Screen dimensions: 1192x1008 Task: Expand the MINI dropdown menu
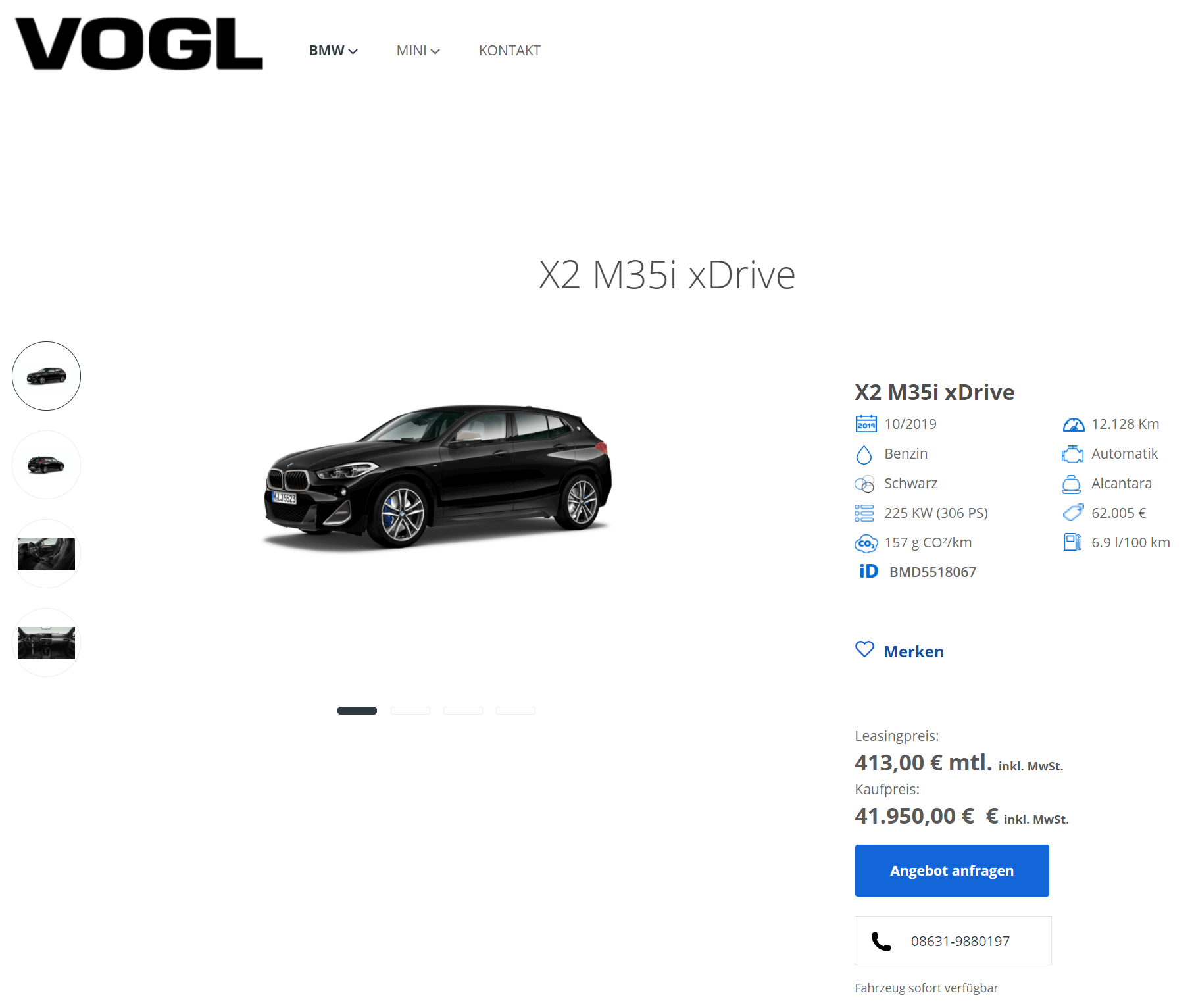point(418,51)
